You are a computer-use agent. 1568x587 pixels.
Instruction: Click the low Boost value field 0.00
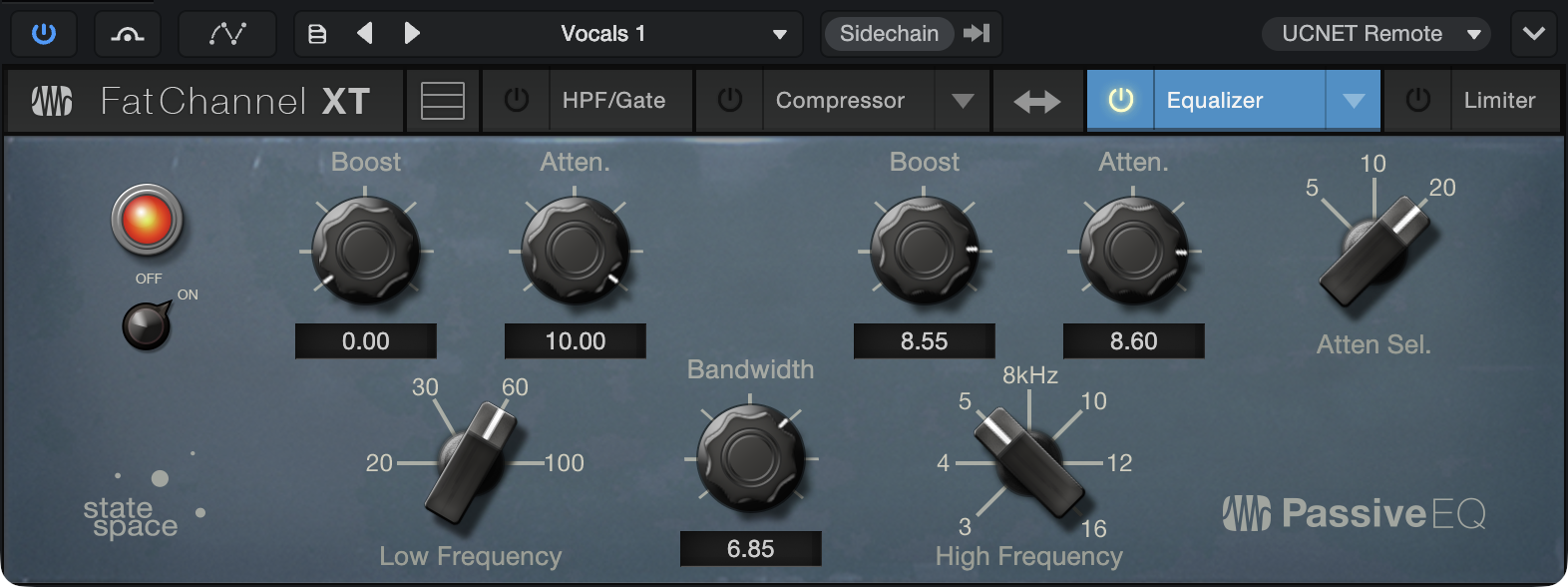coord(366,341)
